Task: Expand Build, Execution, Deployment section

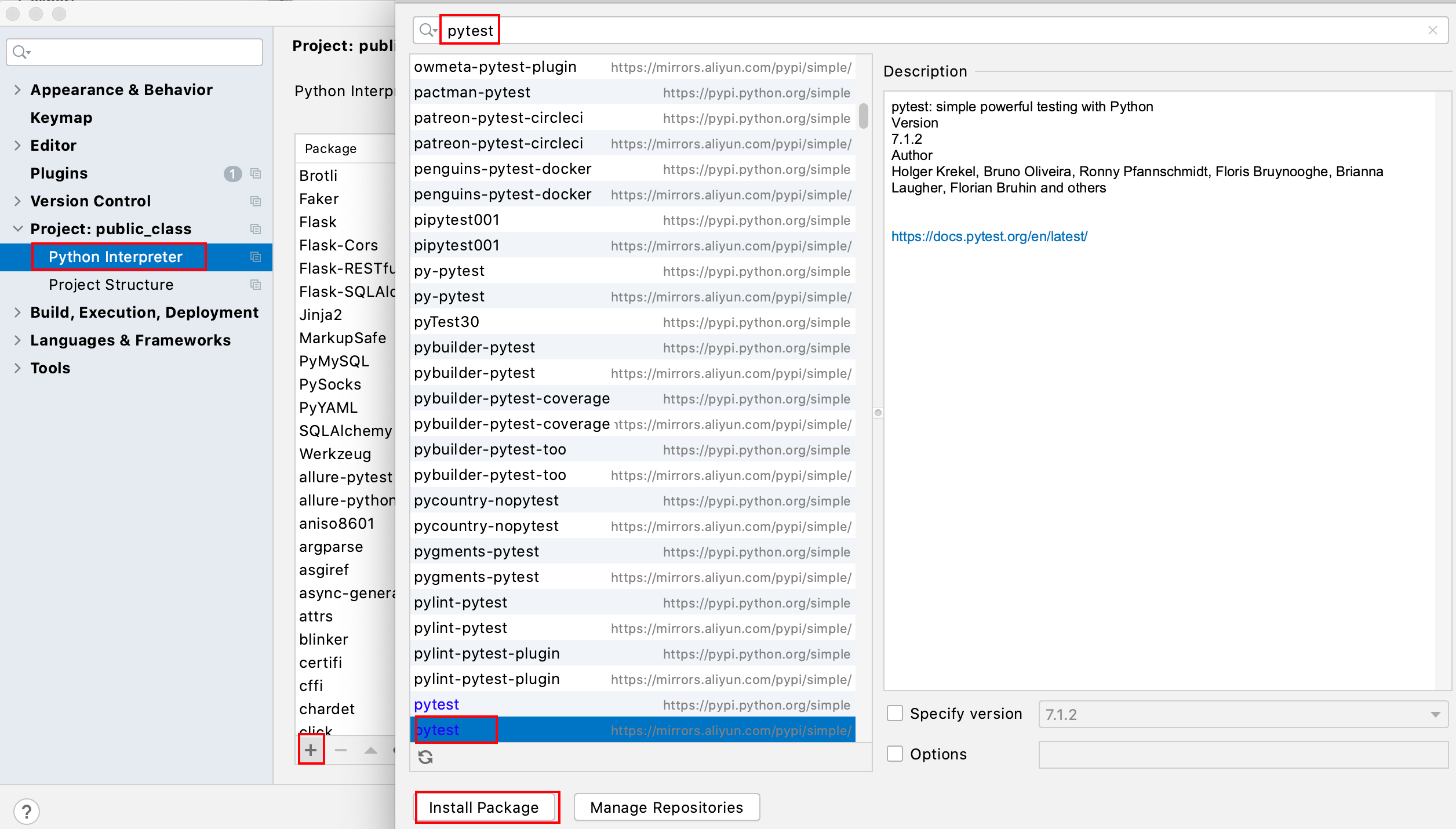Action: [17, 312]
